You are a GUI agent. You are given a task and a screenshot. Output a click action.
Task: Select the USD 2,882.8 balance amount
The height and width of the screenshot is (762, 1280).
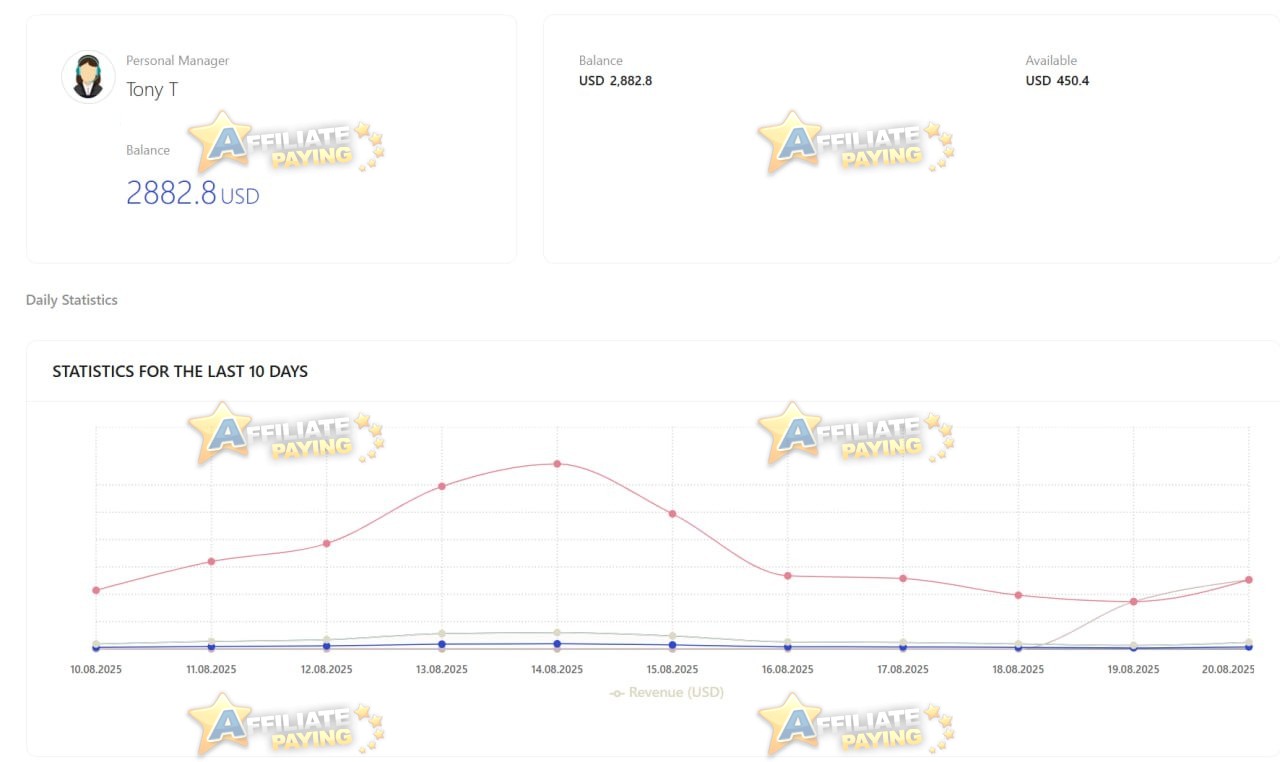point(615,81)
